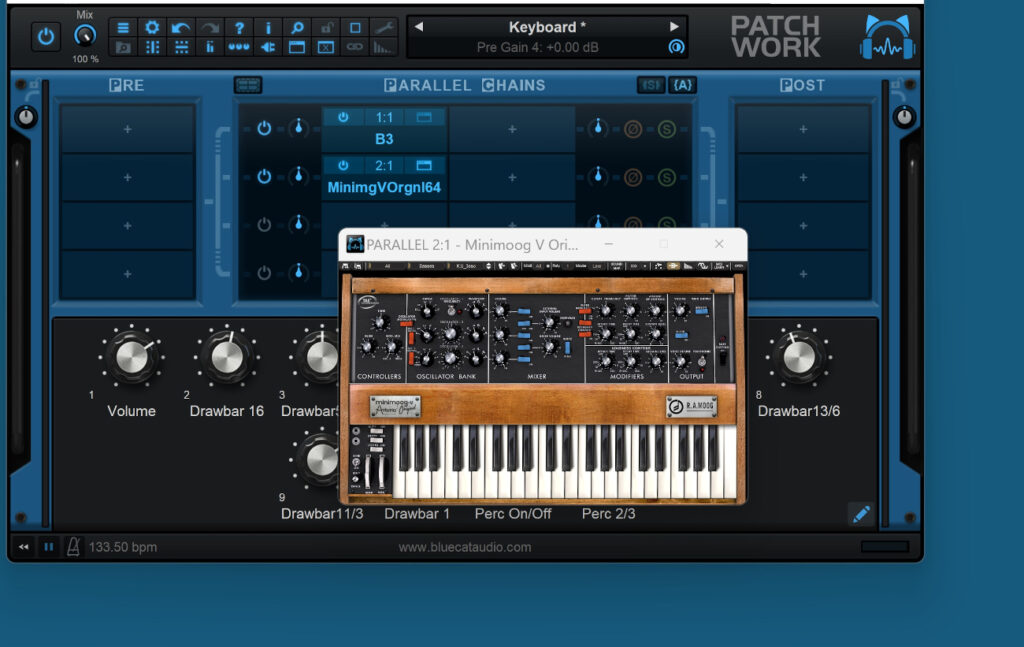Toggle the main PatchWork power button

pos(46,36)
